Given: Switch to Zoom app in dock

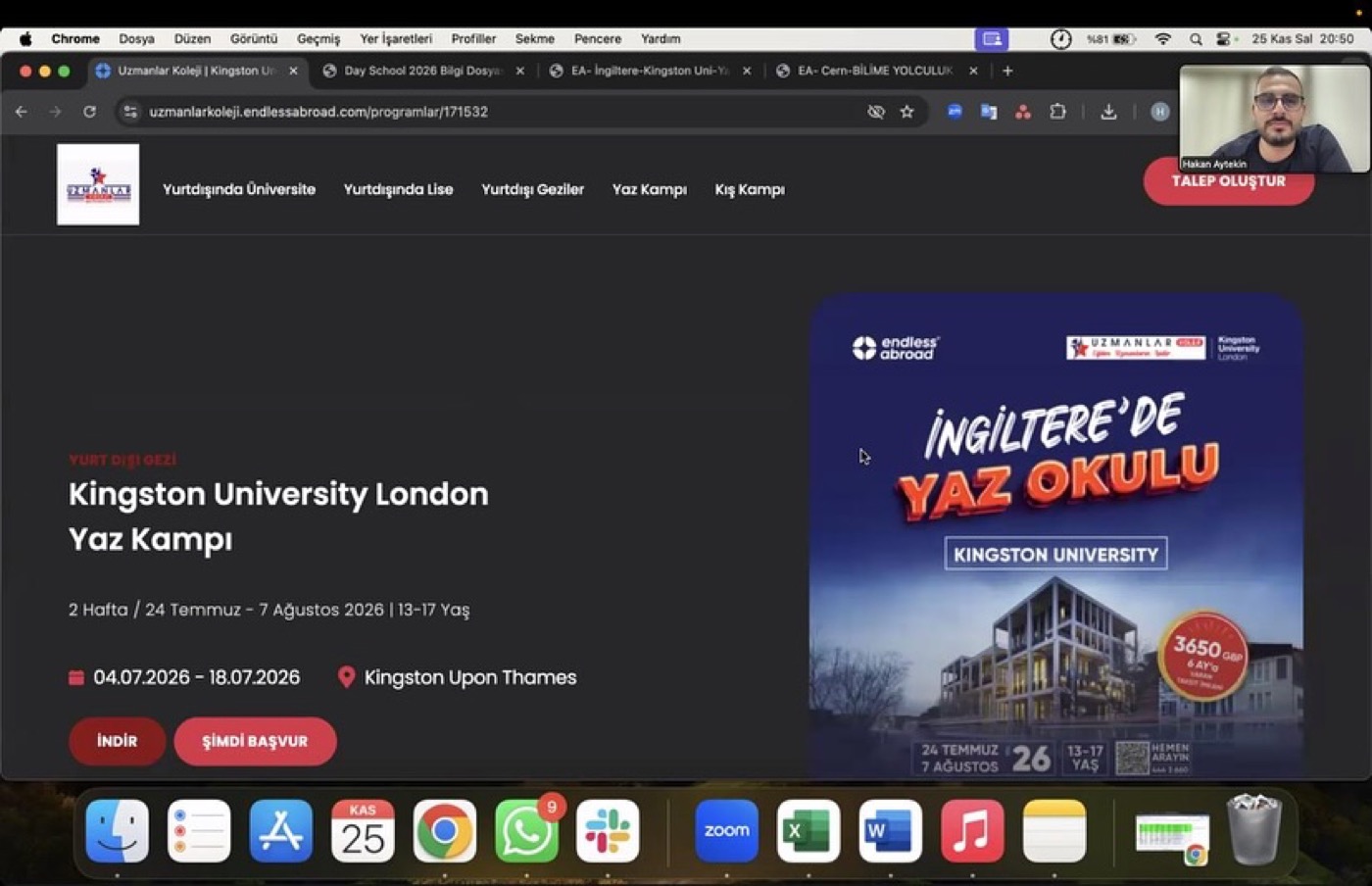Looking at the screenshot, I should pos(726,831).
